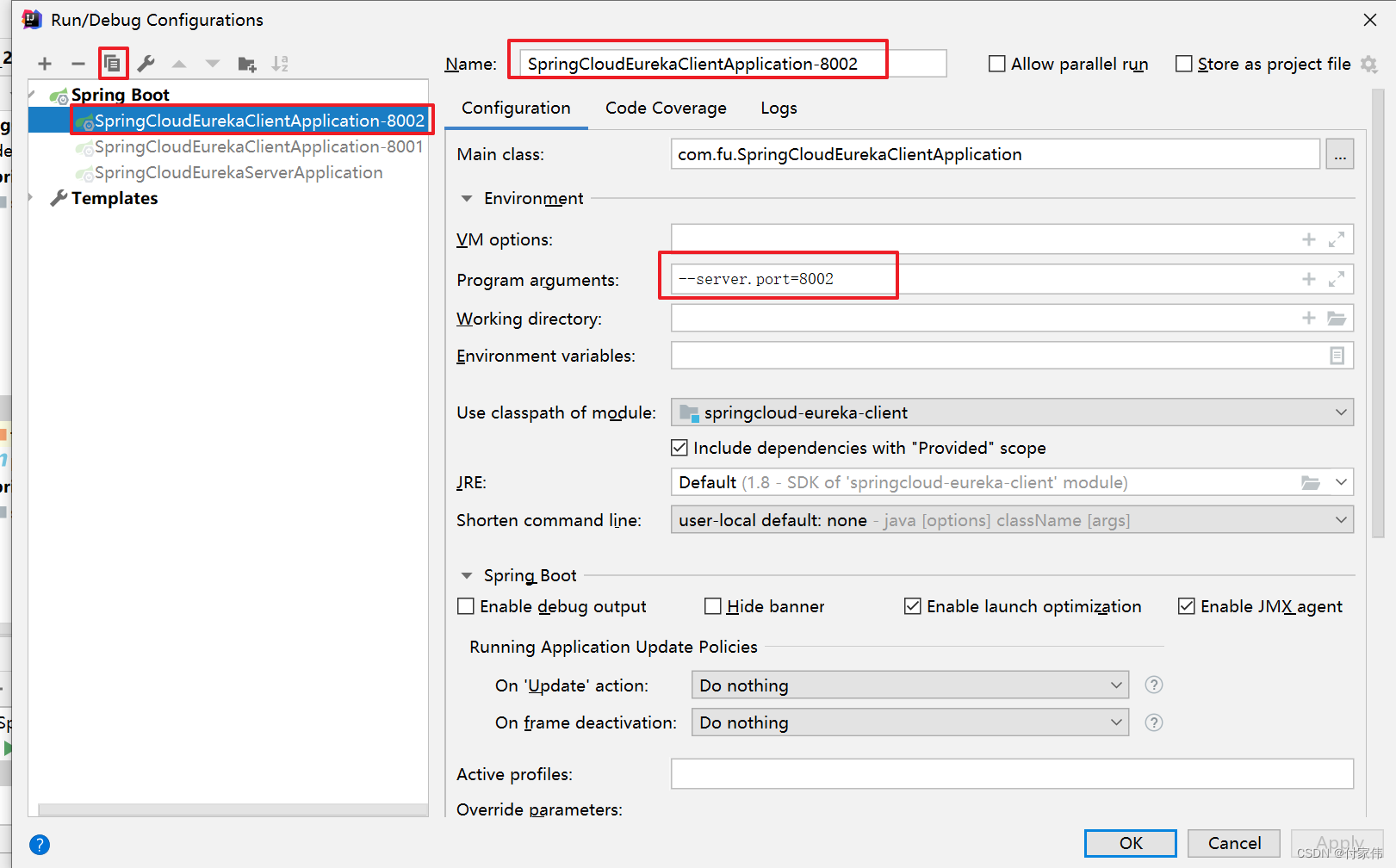Expand the Templates tree node
The image size is (1396, 868).
32,198
